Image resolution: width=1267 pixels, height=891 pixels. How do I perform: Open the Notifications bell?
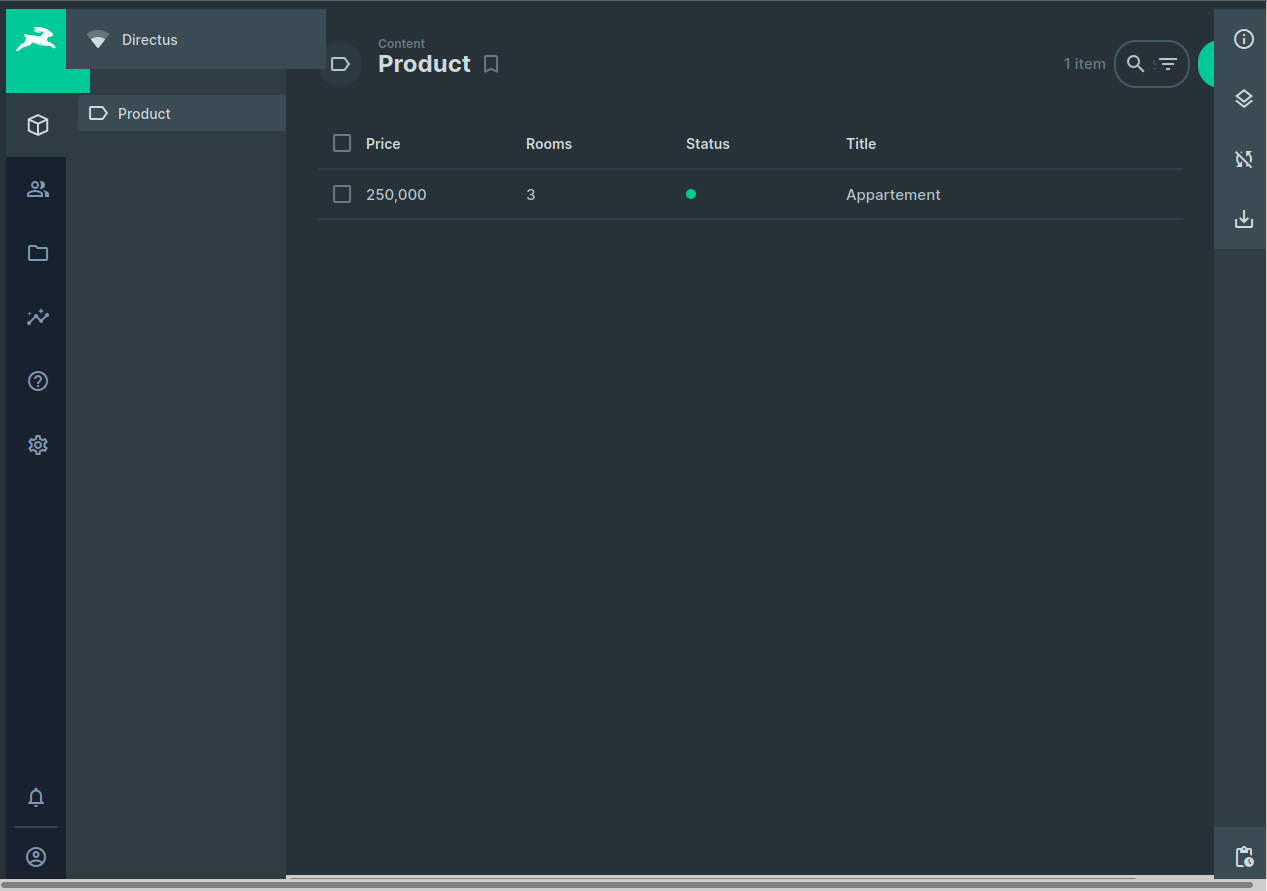click(37, 797)
